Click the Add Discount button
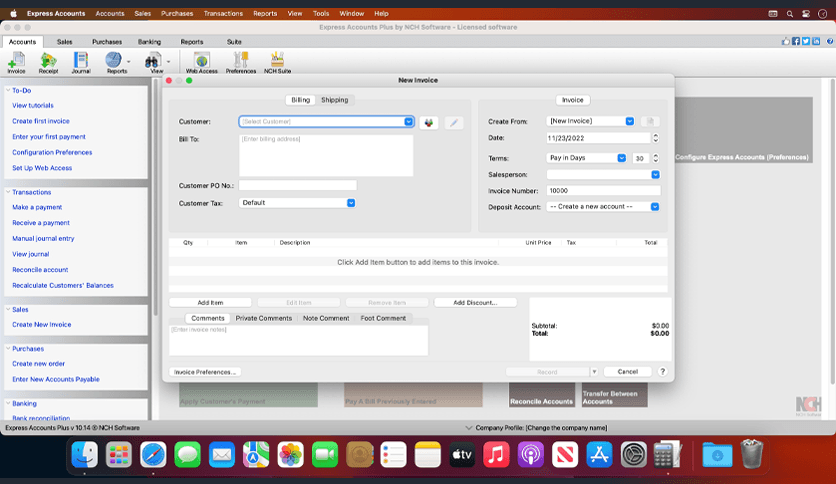The image size is (836, 484). pos(475,302)
